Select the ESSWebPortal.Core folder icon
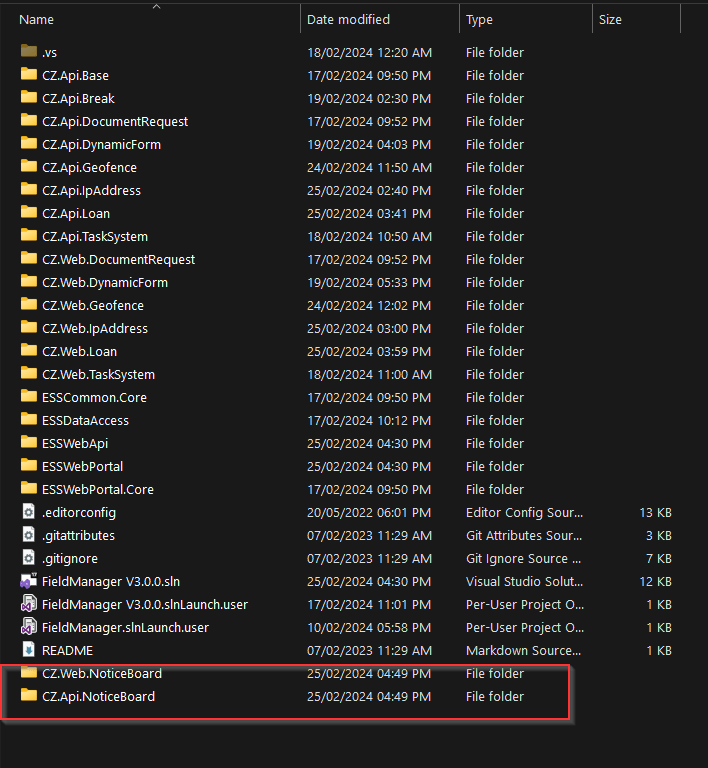Screen dimensions: 708x768 (29, 488)
